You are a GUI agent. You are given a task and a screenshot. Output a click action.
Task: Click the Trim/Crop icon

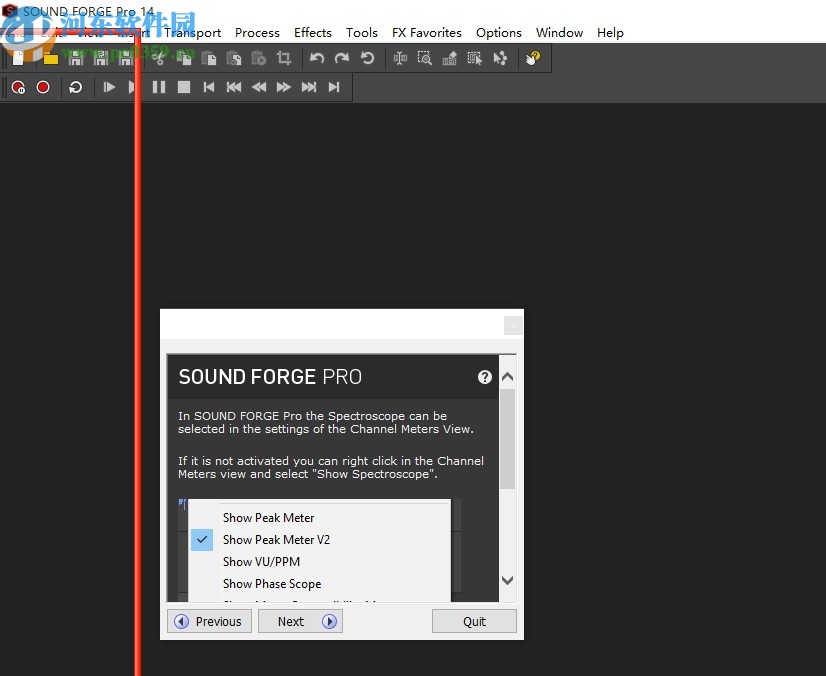pyautogui.click(x=284, y=58)
